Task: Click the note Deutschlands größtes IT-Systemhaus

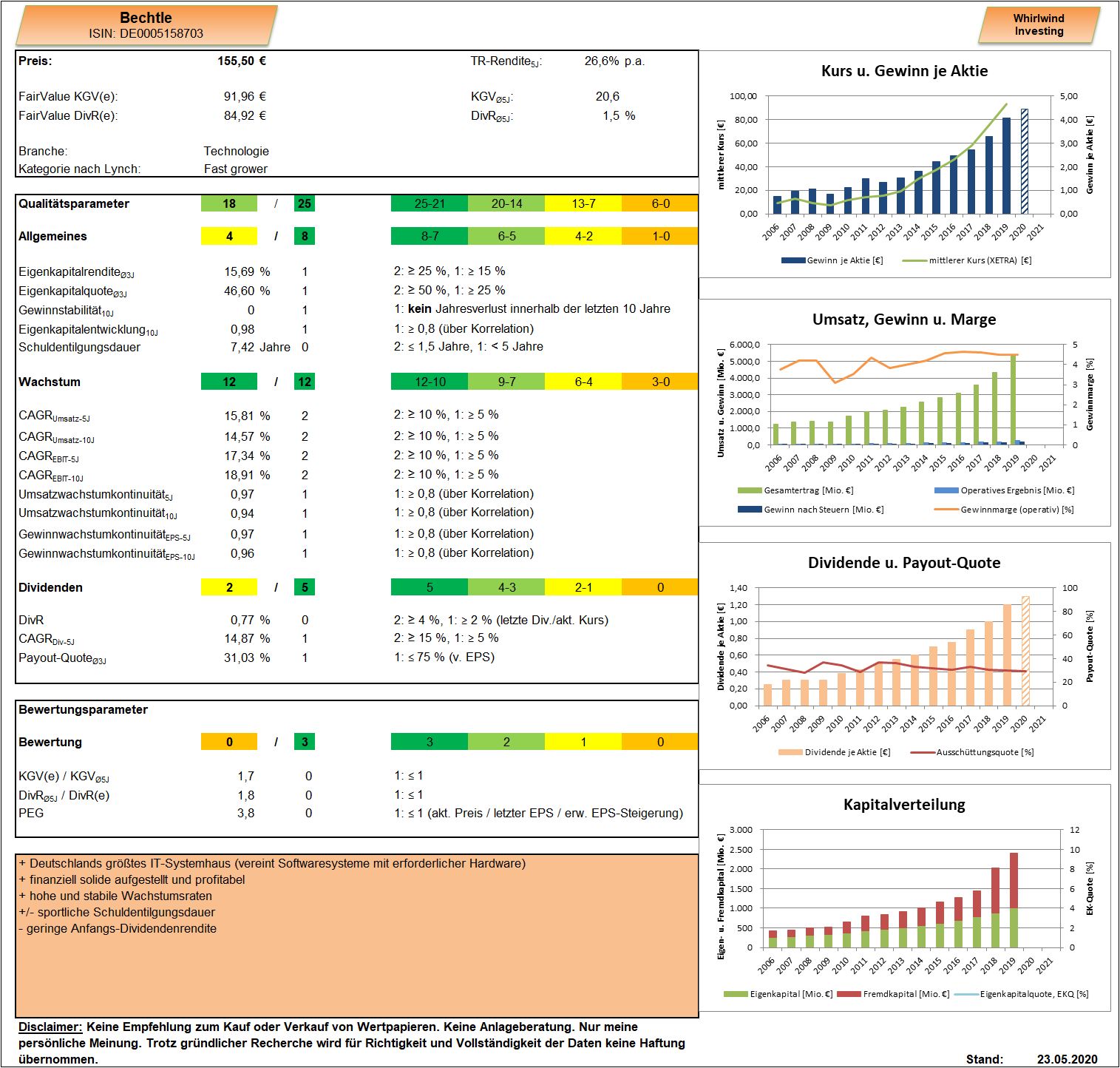Action: click(x=272, y=863)
